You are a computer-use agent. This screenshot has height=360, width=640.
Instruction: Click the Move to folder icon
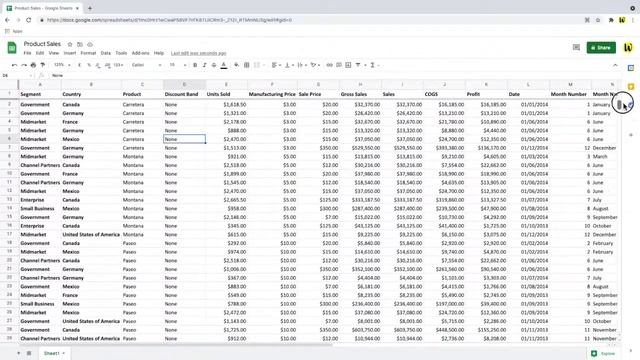(x=80, y=44)
